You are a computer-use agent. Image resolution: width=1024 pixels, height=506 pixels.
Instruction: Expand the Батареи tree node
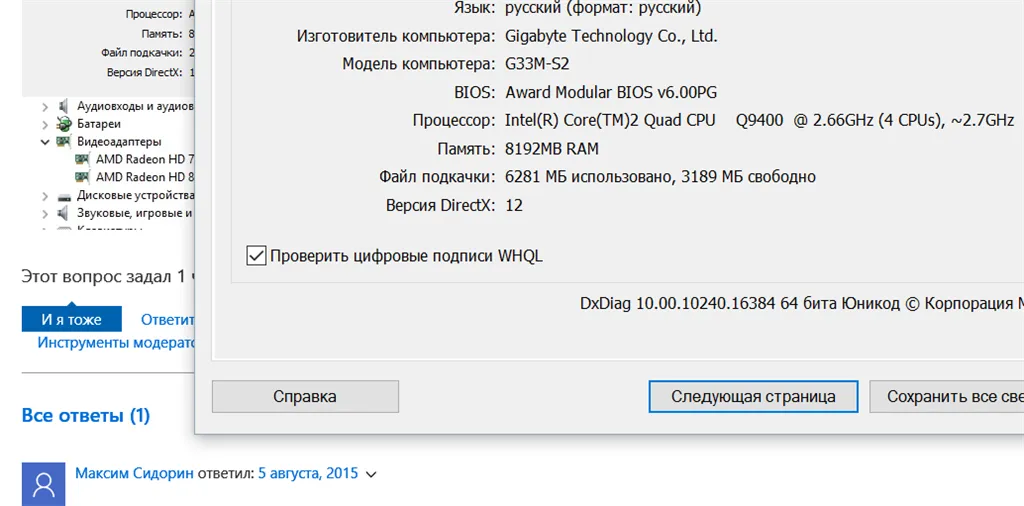click(x=45, y=124)
